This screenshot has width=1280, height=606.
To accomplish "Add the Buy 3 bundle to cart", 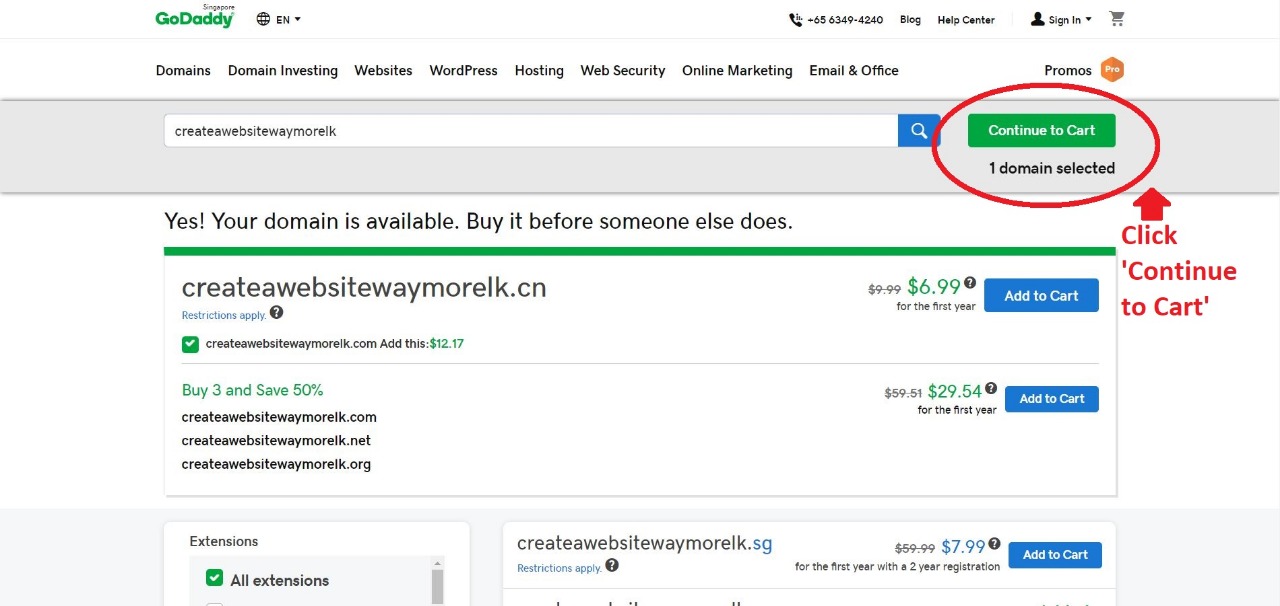I will point(1052,399).
